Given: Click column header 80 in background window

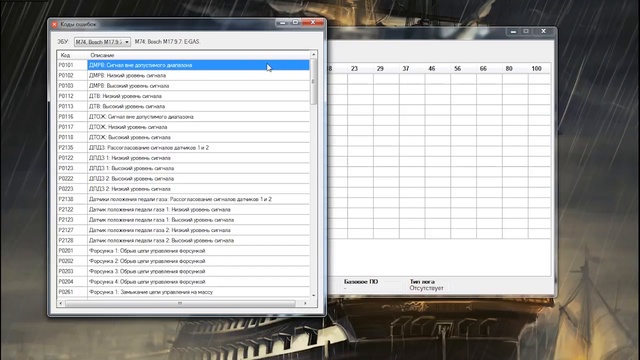Looking at the screenshot, I should (509, 69).
